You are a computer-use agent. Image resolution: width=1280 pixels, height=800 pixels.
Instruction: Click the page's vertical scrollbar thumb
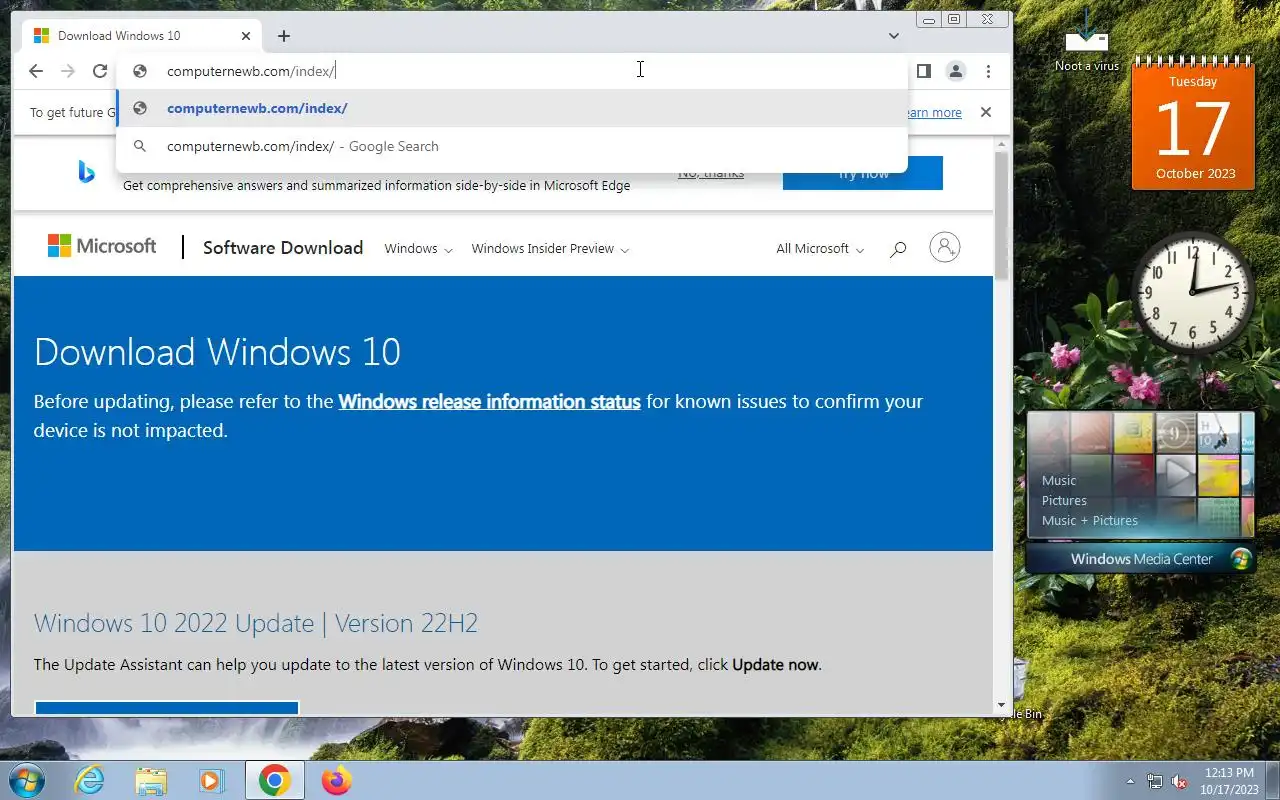click(1002, 215)
